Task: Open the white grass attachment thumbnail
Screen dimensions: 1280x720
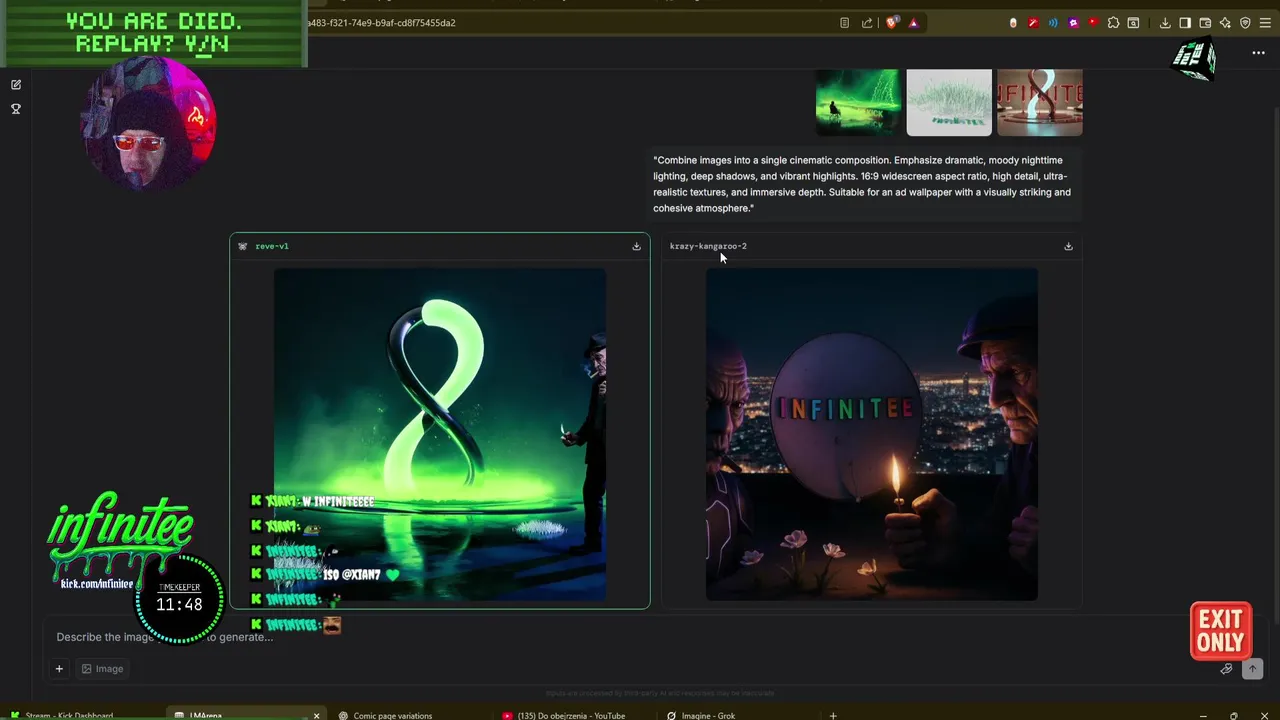Action: click(949, 102)
